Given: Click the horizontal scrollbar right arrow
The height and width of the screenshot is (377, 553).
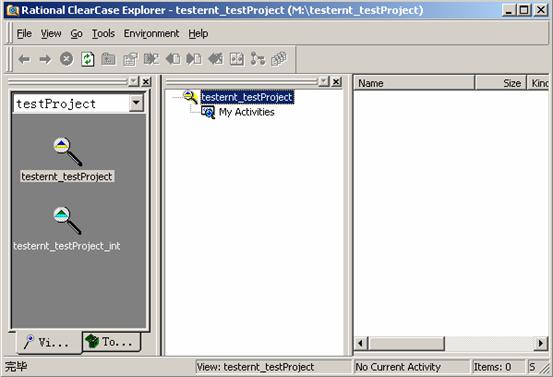Looking at the screenshot, I should (541, 343).
